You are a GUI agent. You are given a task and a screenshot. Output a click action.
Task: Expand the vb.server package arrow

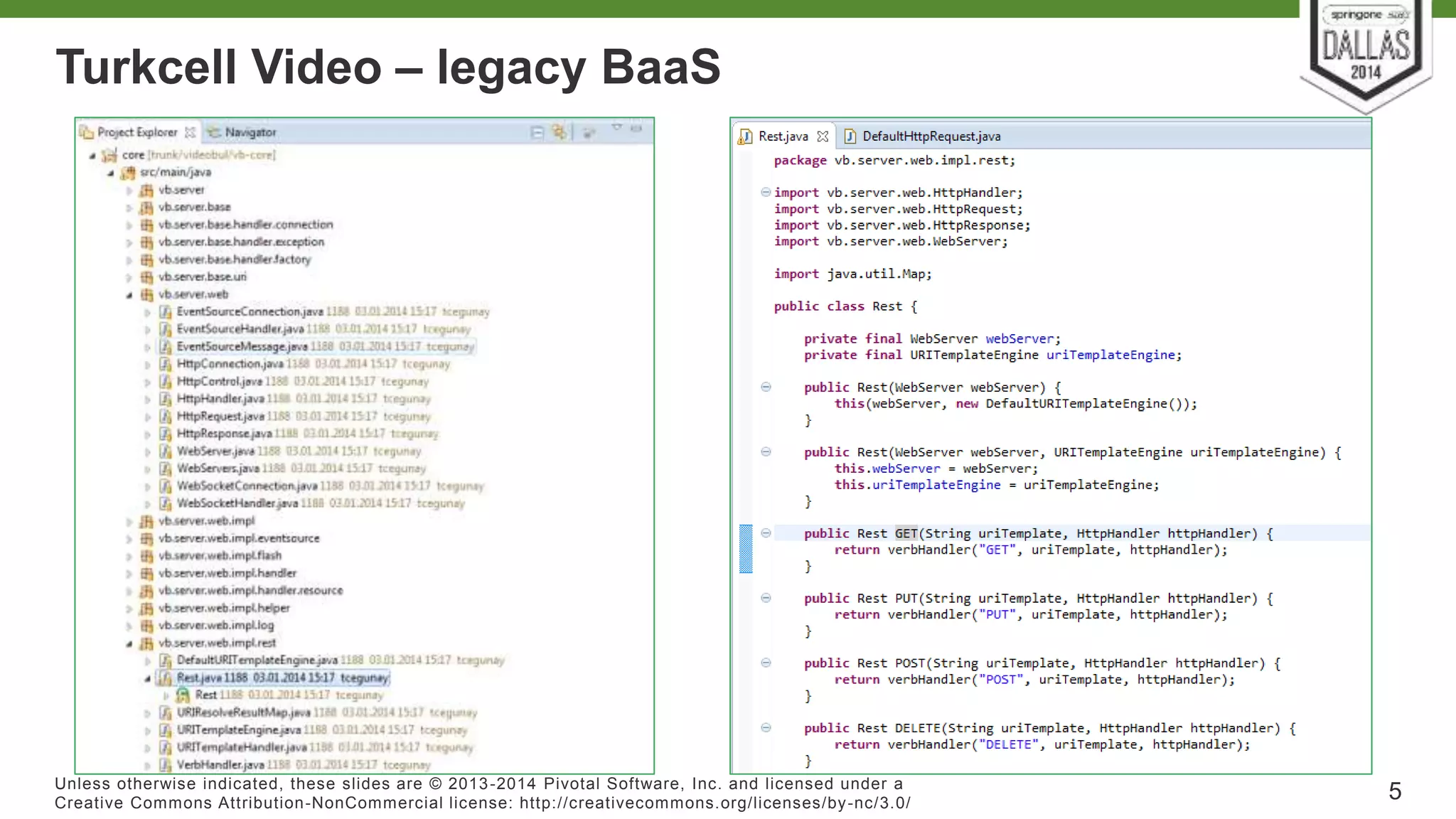click(x=129, y=191)
